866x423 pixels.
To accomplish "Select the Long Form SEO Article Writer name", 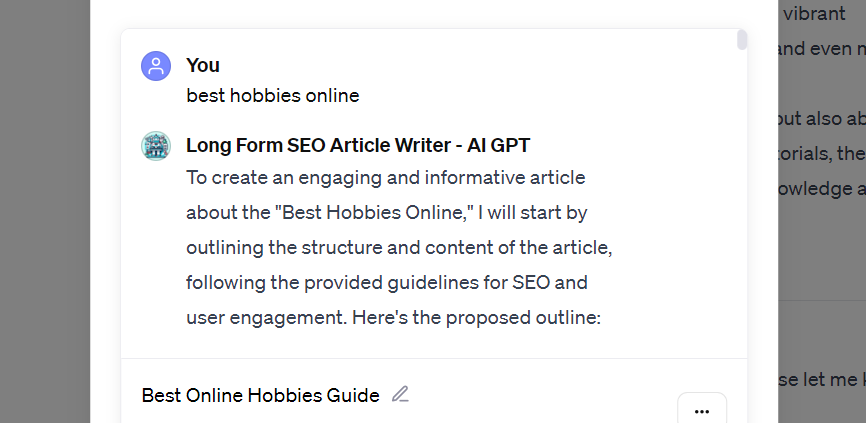I will (x=357, y=146).
